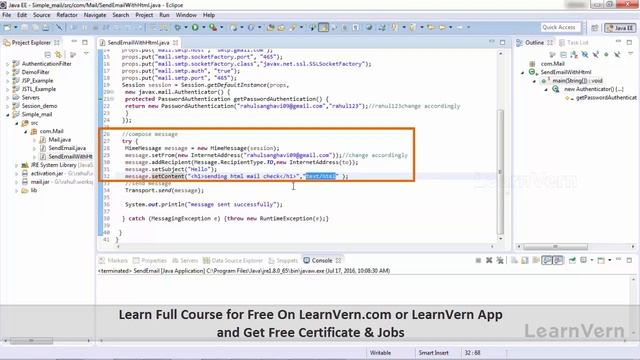Select the Java EE perspective button
The height and width of the screenshot is (360, 640).
point(620,28)
